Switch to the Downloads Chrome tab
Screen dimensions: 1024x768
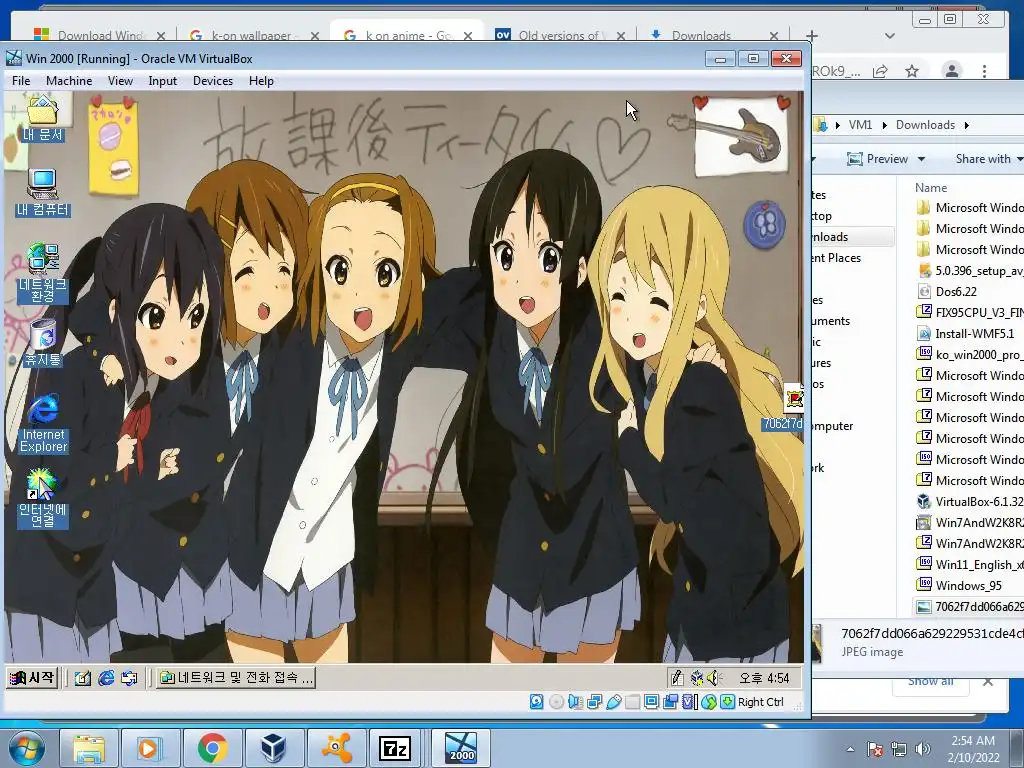click(712, 35)
